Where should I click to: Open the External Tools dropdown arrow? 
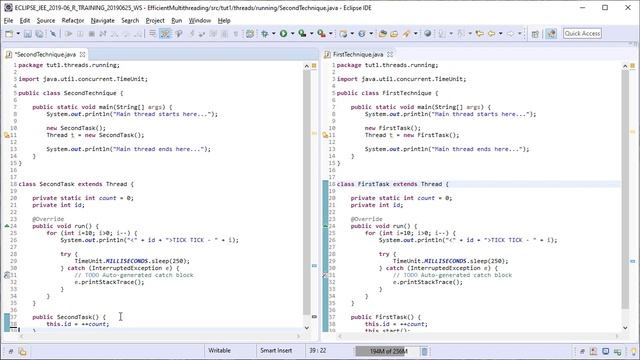click(331, 34)
